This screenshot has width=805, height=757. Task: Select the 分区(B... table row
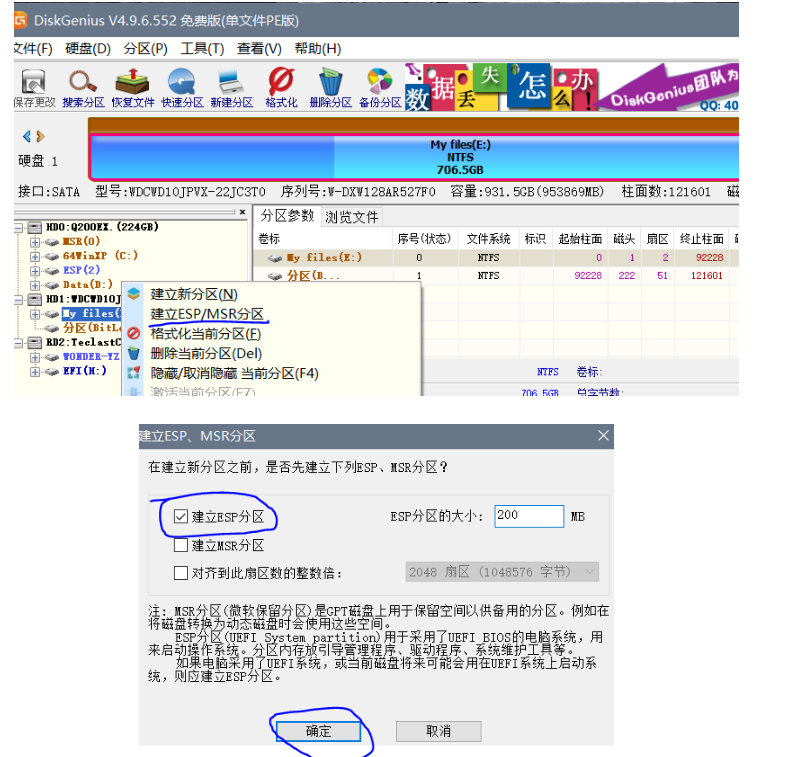(496, 276)
